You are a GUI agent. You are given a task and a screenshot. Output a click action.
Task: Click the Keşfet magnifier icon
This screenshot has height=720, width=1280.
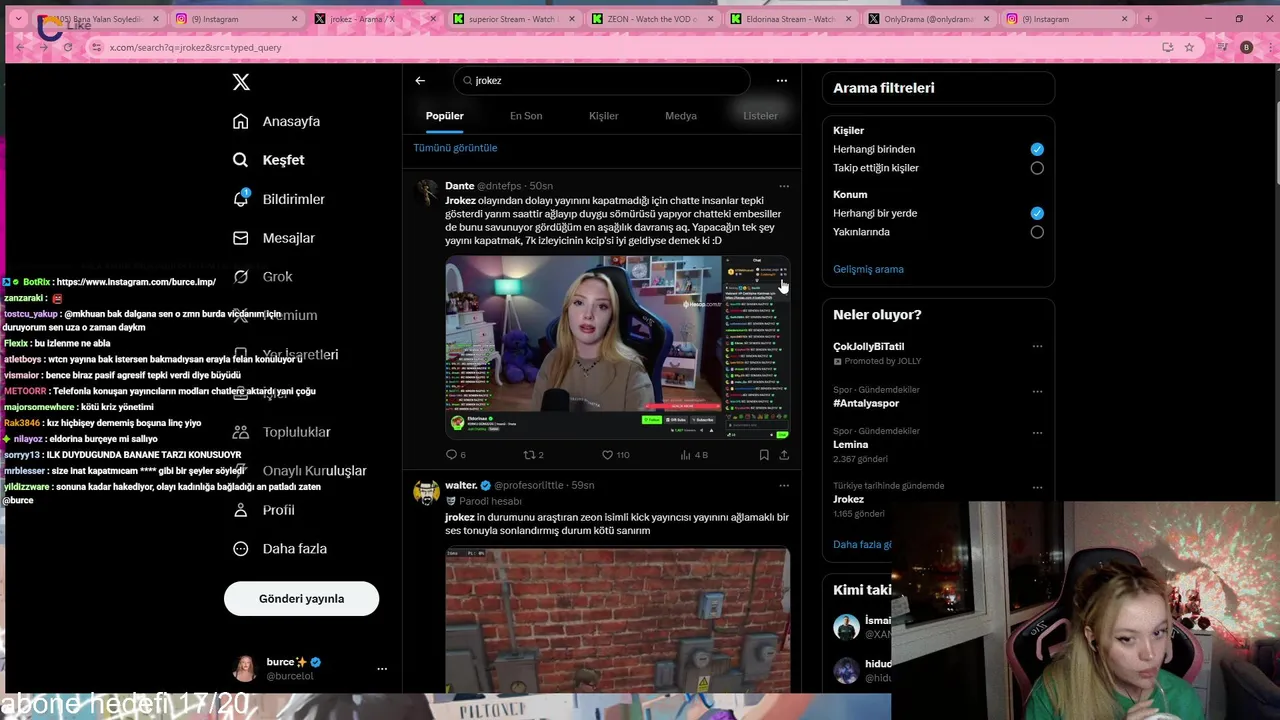(240, 160)
